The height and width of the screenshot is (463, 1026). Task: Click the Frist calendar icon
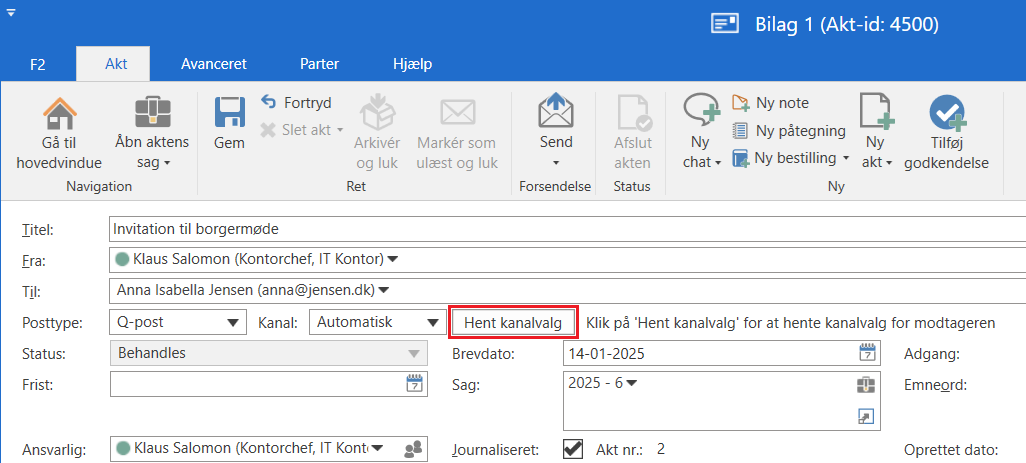click(414, 384)
